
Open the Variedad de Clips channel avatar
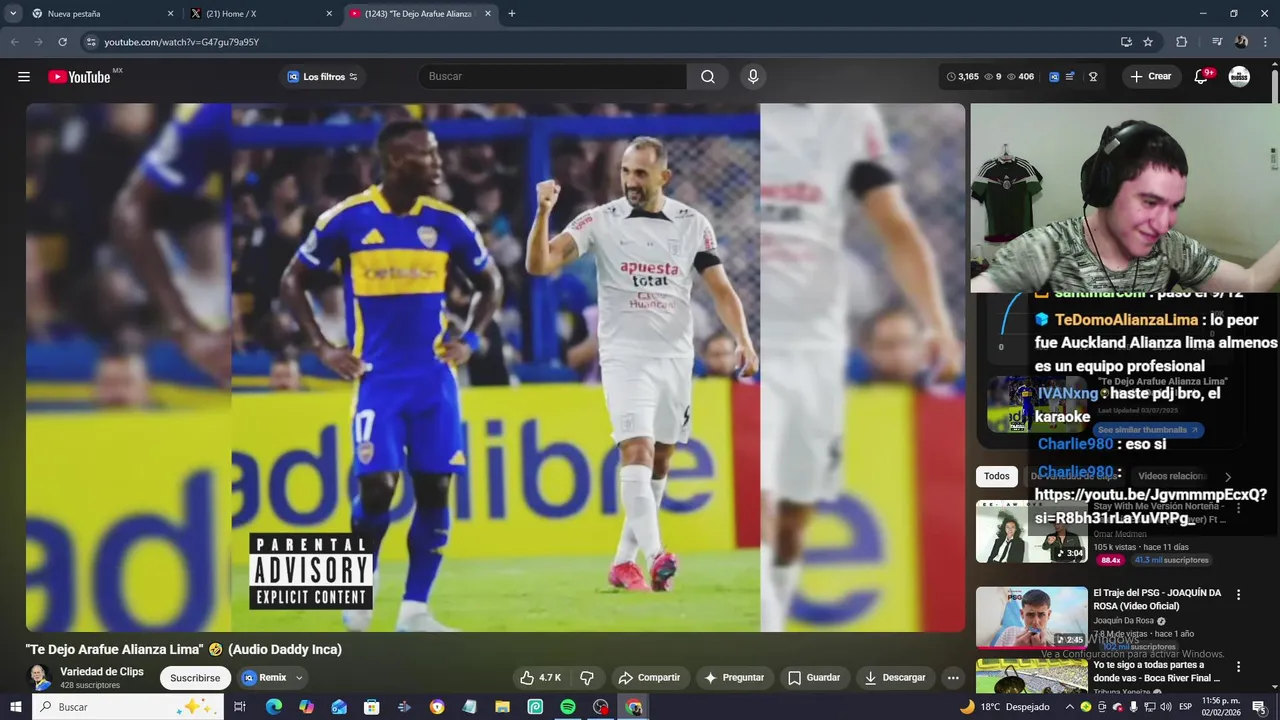pos(39,677)
